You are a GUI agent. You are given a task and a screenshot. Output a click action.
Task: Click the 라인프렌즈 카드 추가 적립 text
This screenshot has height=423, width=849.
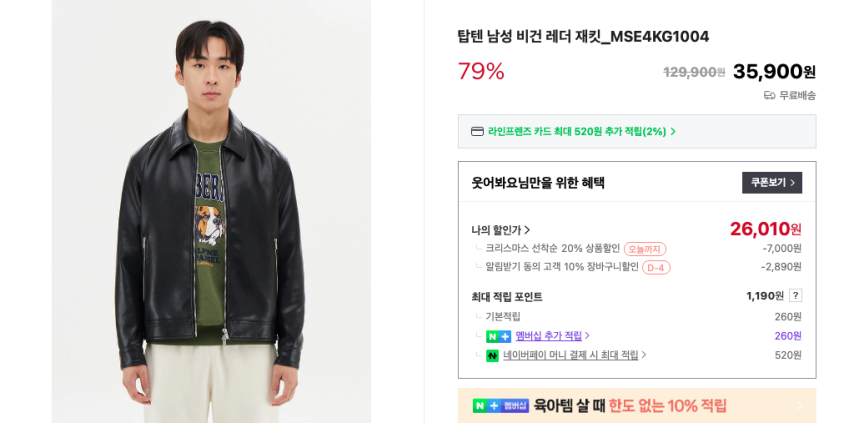[576, 132]
